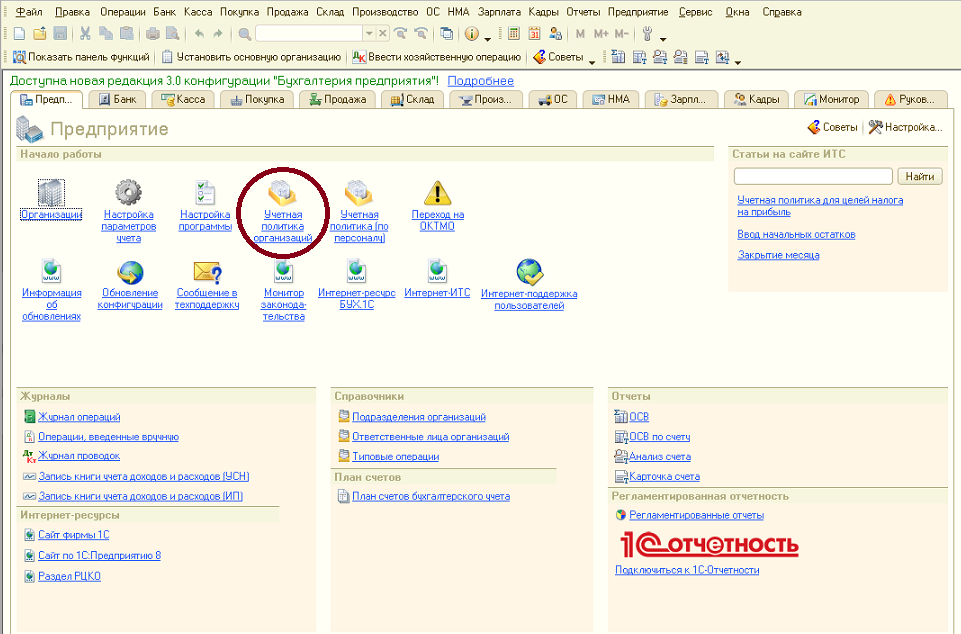The height and width of the screenshot is (634, 961).
Task: Switch to the Касса tab
Action: tap(183, 99)
